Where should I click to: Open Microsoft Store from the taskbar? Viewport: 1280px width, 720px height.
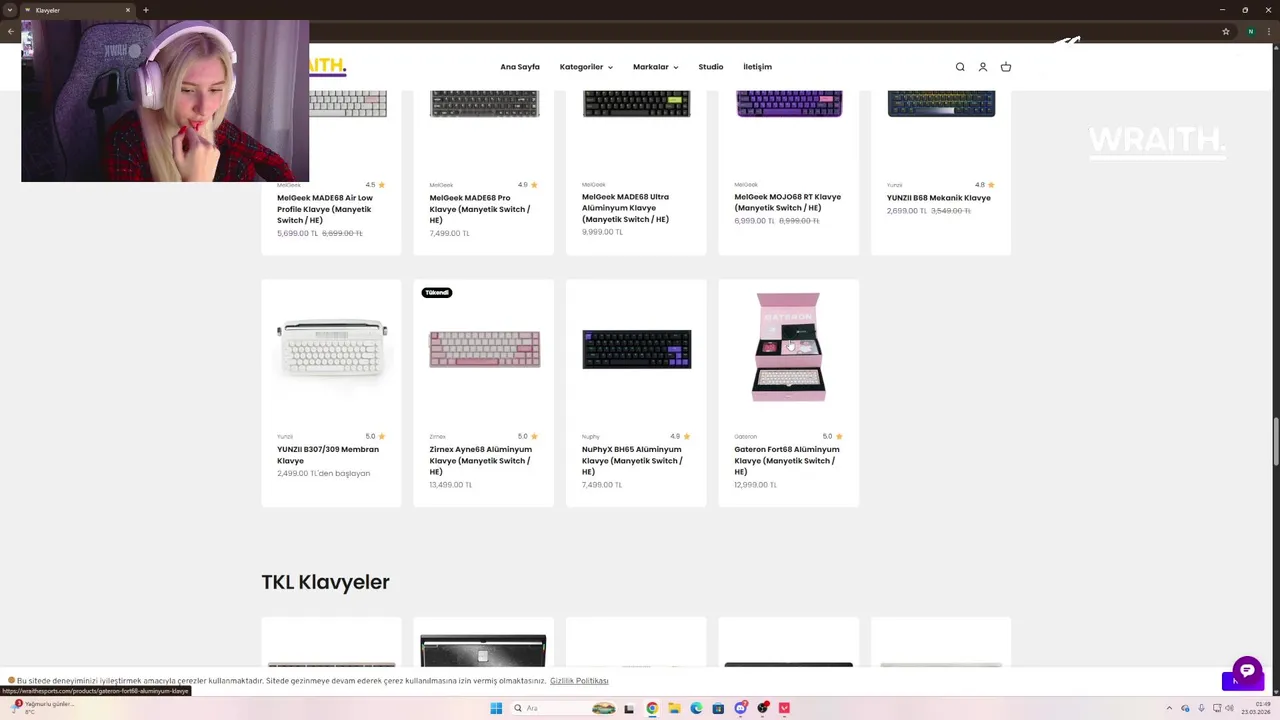[718, 708]
